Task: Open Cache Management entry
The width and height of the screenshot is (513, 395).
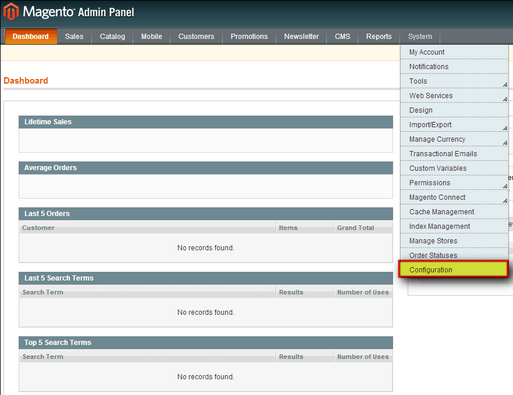Action: [454, 212]
